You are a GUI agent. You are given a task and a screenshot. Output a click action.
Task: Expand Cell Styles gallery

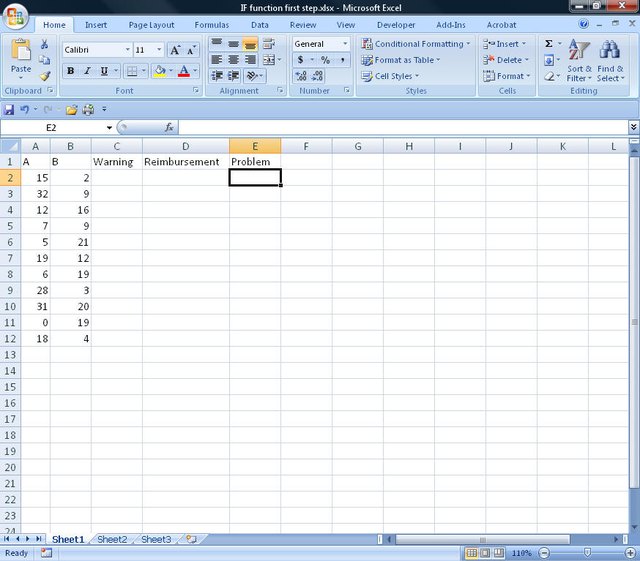[390, 76]
